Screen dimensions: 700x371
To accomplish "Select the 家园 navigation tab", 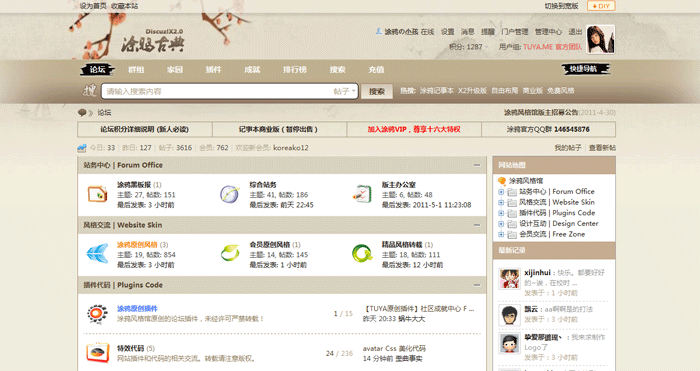I will pos(175,70).
